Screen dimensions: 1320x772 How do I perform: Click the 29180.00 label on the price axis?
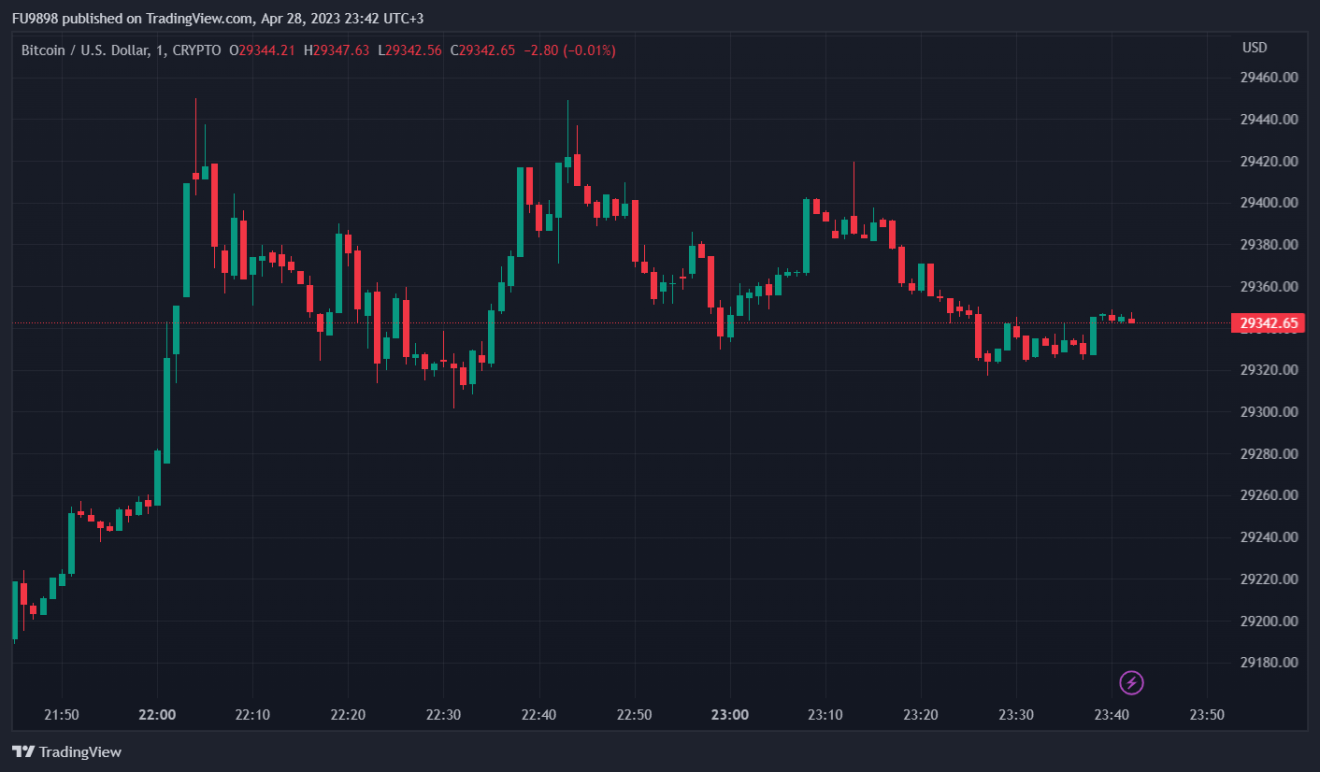pos(1268,662)
